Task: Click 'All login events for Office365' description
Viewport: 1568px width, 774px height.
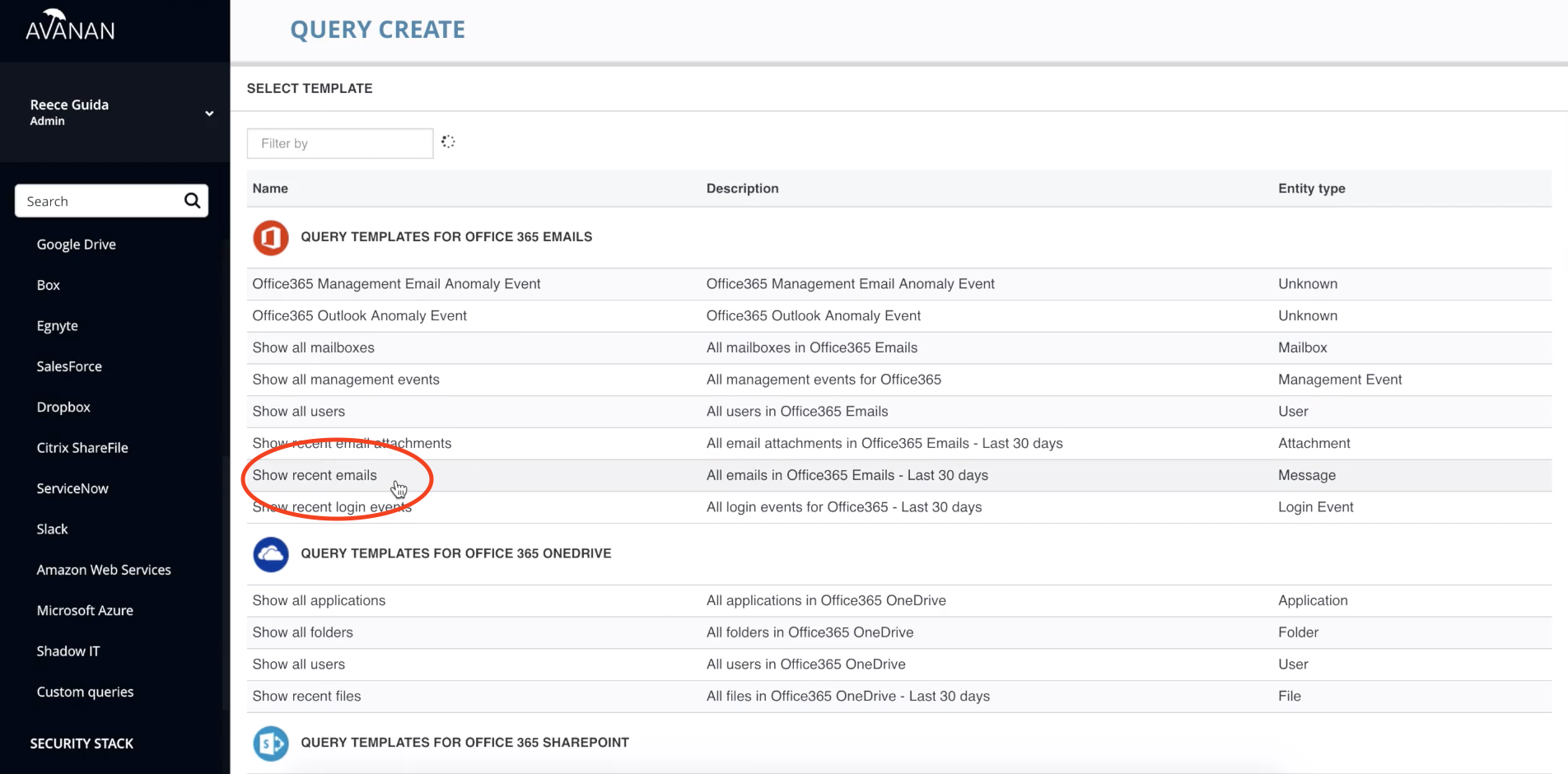Action: (843, 507)
